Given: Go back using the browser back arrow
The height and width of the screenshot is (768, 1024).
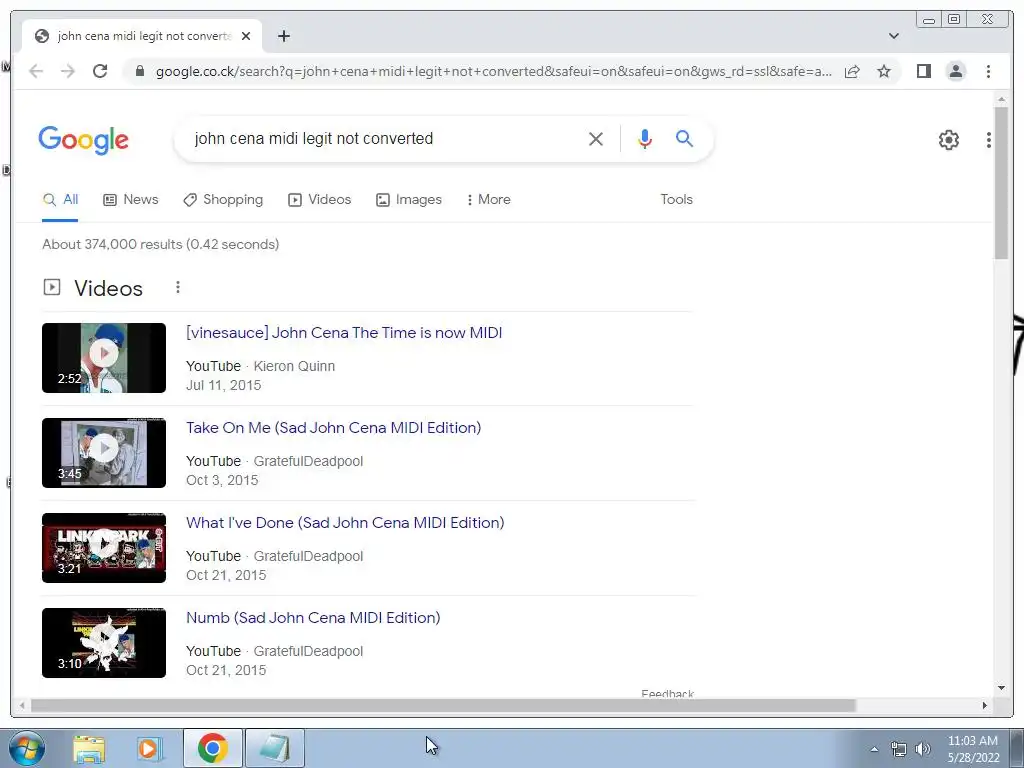Looking at the screenshot, I should [36, 71].
